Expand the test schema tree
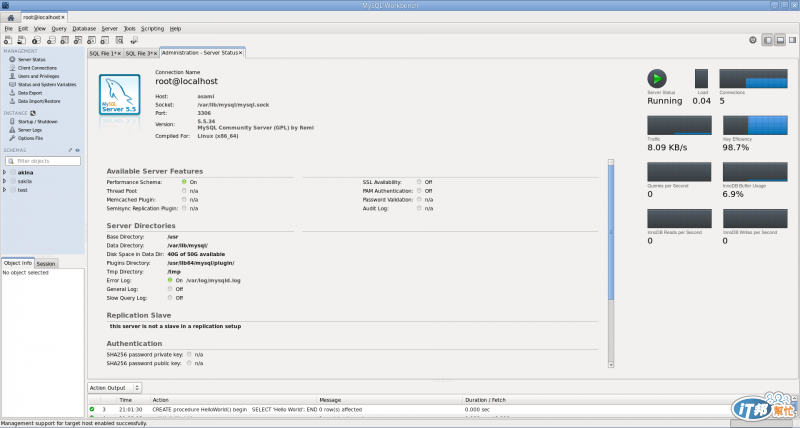 click(x=5, y=190)
